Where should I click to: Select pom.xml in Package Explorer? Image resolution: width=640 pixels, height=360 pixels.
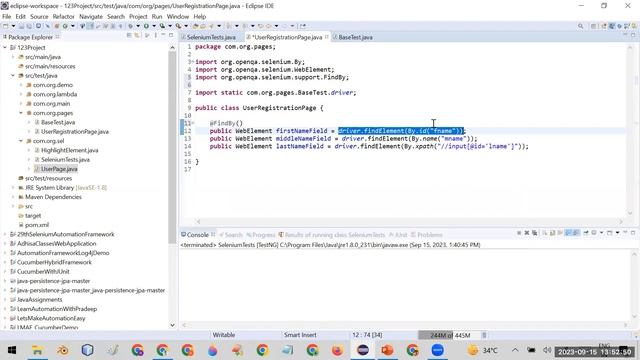point(37,225)
